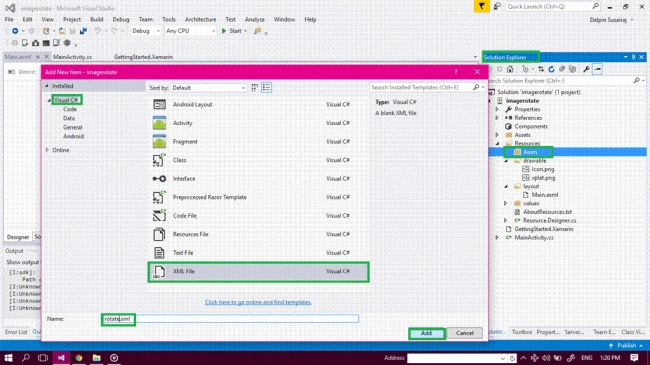The image size is (650, 365).
Task: Switch templates to small icons view
Action: point(255,88)
